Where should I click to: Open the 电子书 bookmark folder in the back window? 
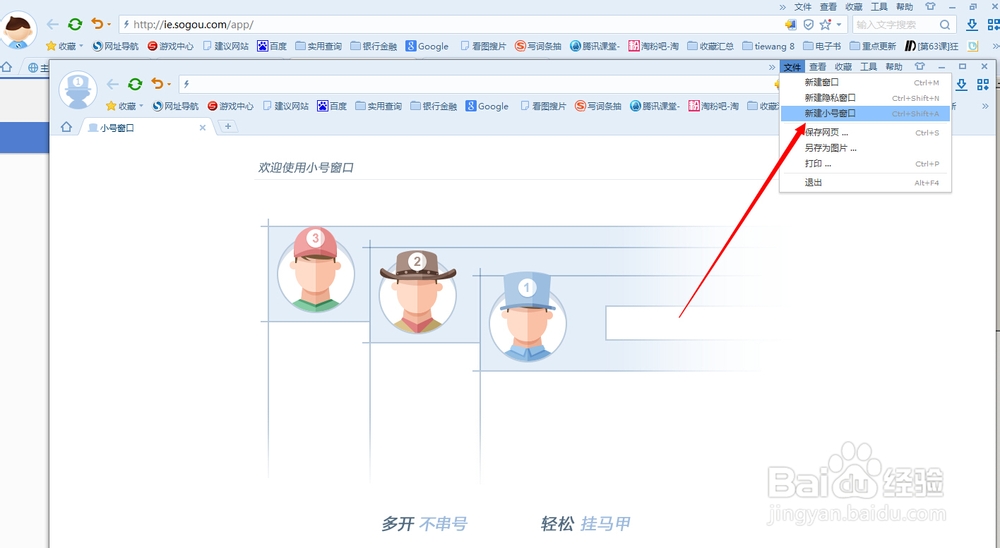(821, 46)
